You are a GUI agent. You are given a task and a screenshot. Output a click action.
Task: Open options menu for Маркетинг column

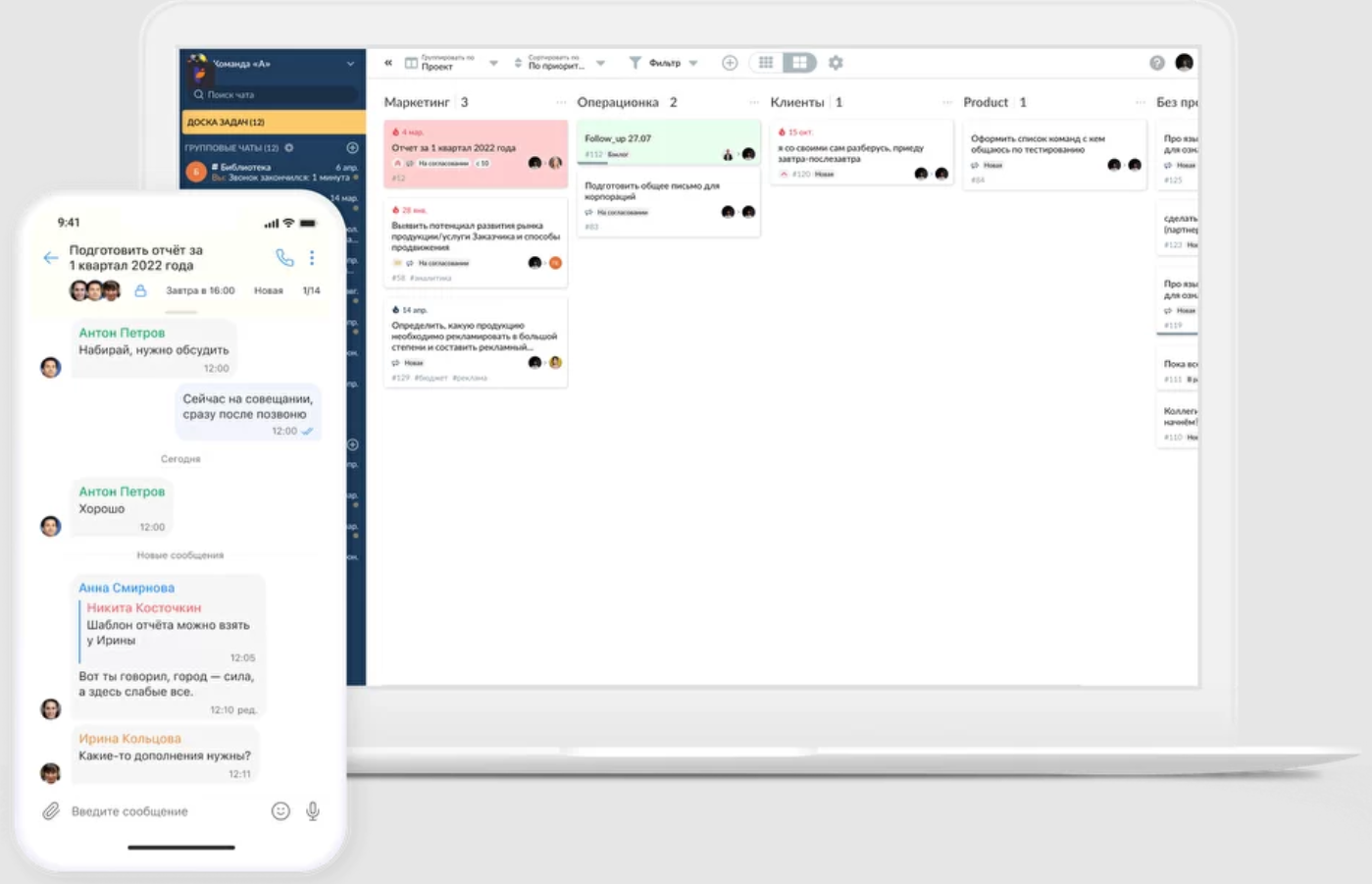click(x=561, y=102)
